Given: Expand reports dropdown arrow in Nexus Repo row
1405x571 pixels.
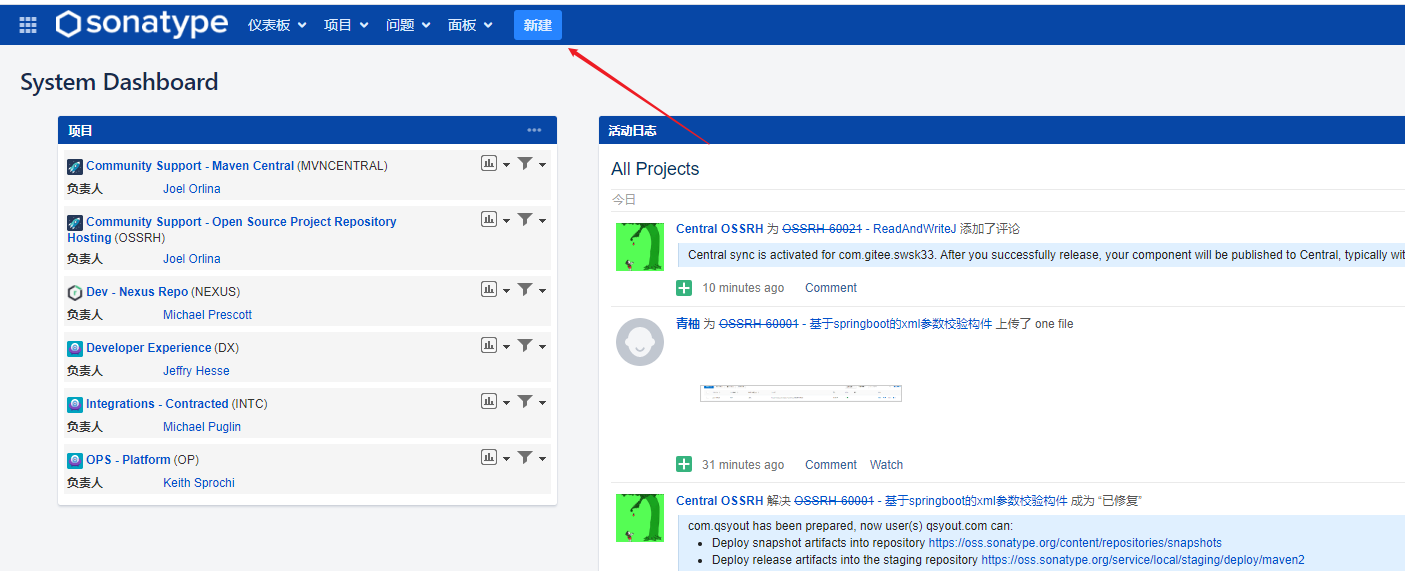Looking at the screenshot, I should 506,291.
